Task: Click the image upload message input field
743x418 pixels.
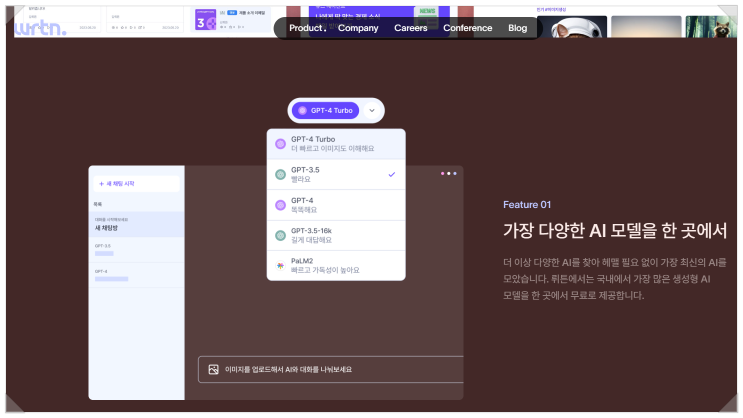Action: click(x=331, y=369)
